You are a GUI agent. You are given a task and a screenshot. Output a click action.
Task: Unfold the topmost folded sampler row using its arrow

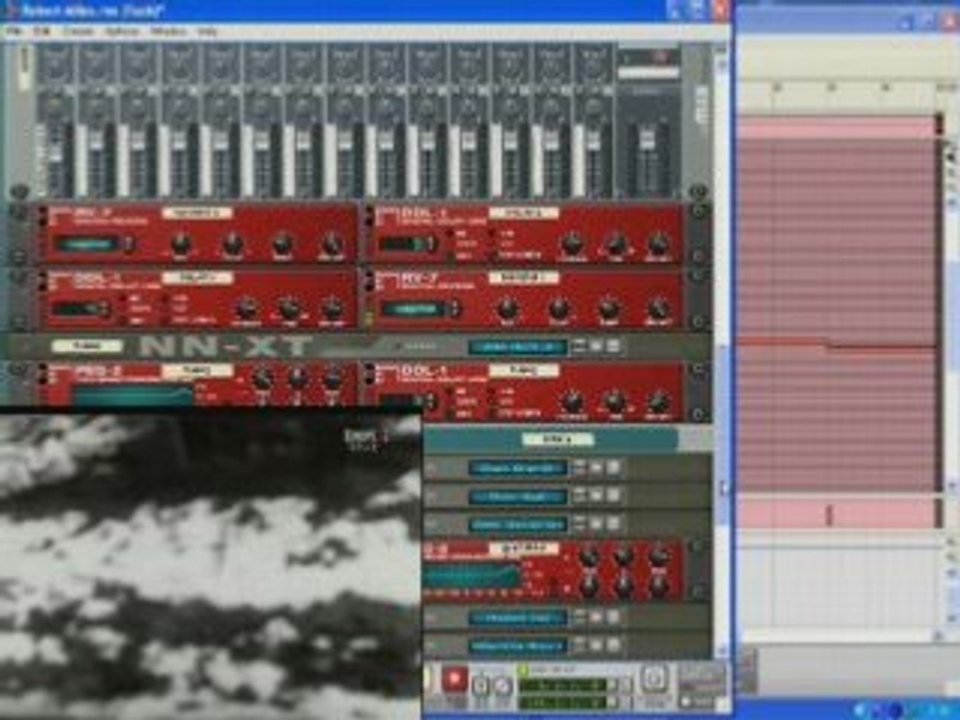[x=431, y=468]
